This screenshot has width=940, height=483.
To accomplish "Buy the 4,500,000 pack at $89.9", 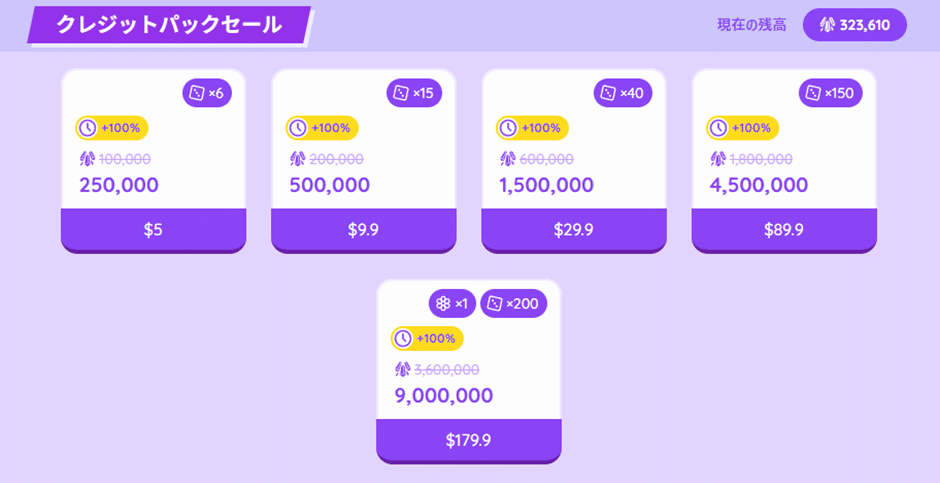I will click(x=784, y=230).
